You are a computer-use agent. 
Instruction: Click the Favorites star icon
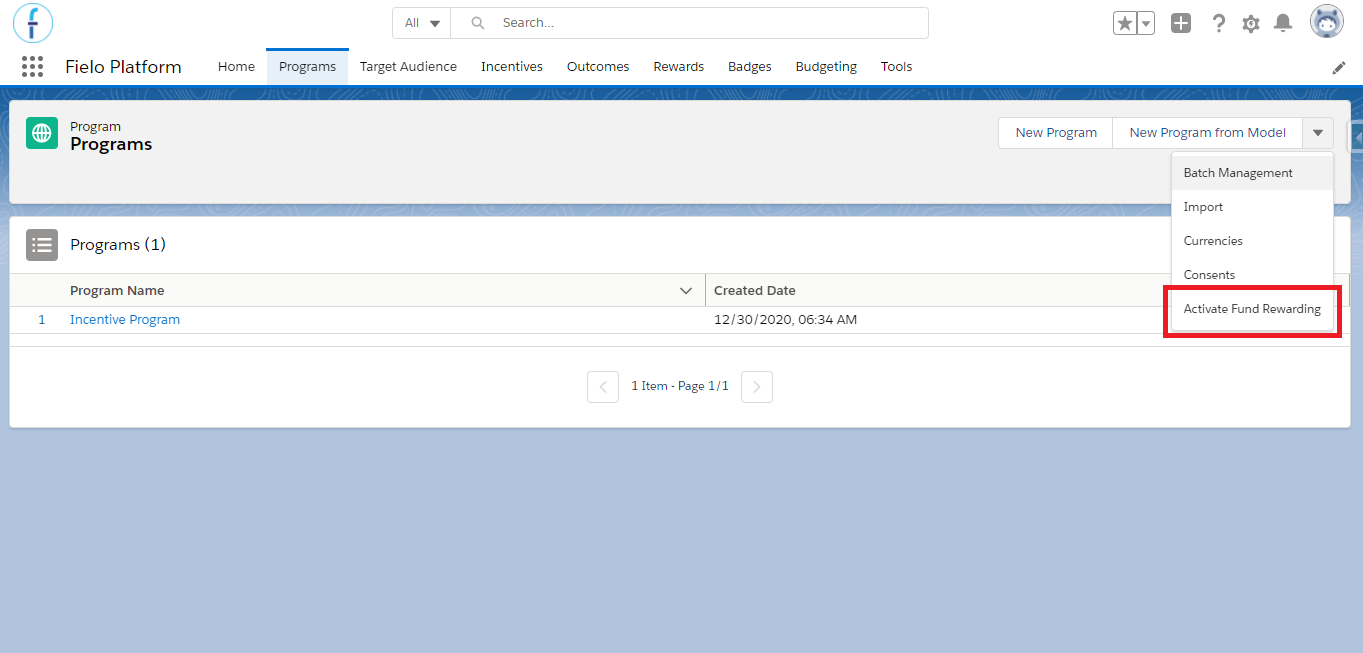tap(1125, 23)
